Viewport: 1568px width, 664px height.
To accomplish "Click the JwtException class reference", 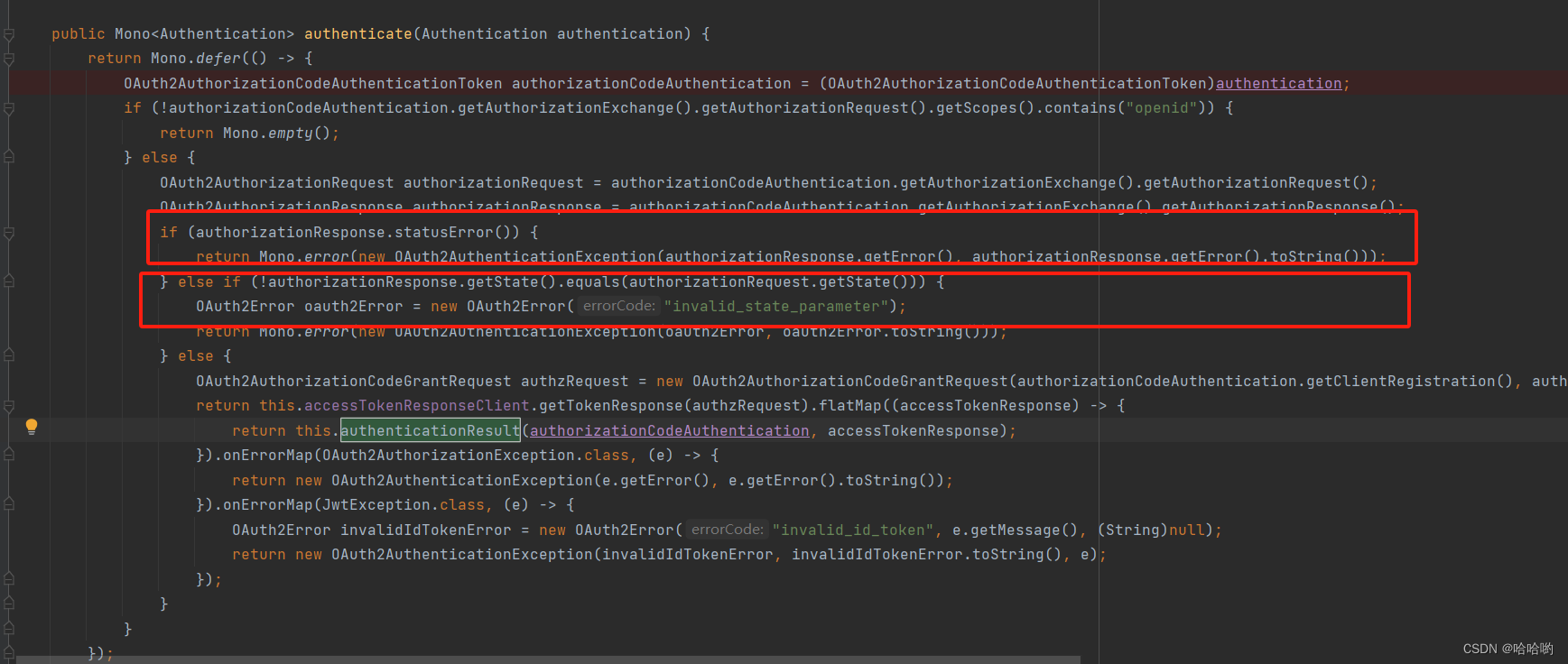I will tap(376, 504).
